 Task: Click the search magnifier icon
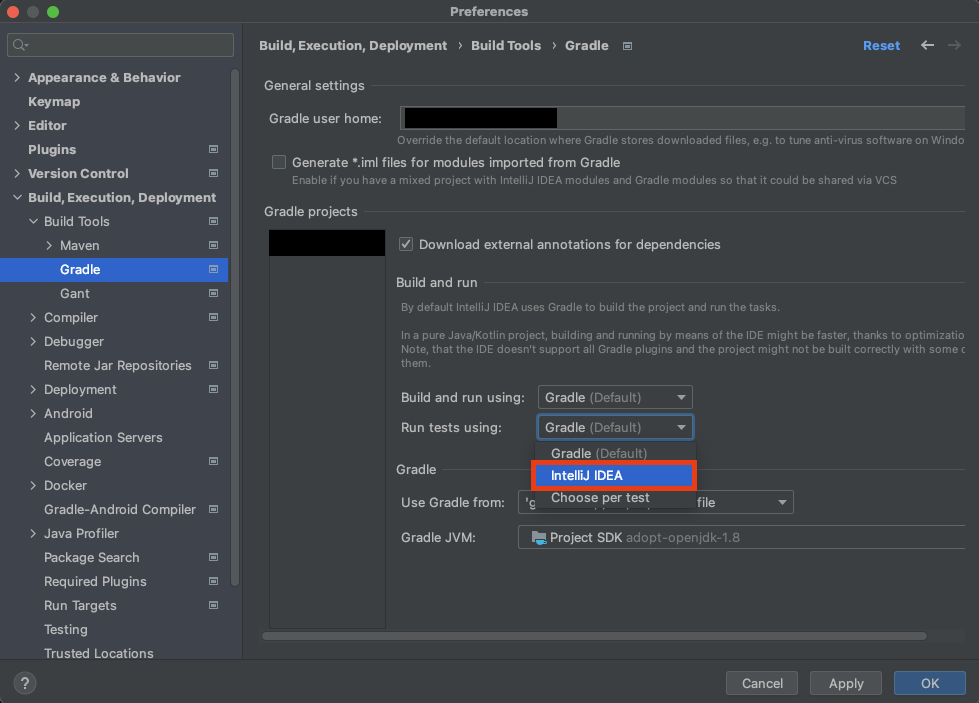tap(20, 45)
